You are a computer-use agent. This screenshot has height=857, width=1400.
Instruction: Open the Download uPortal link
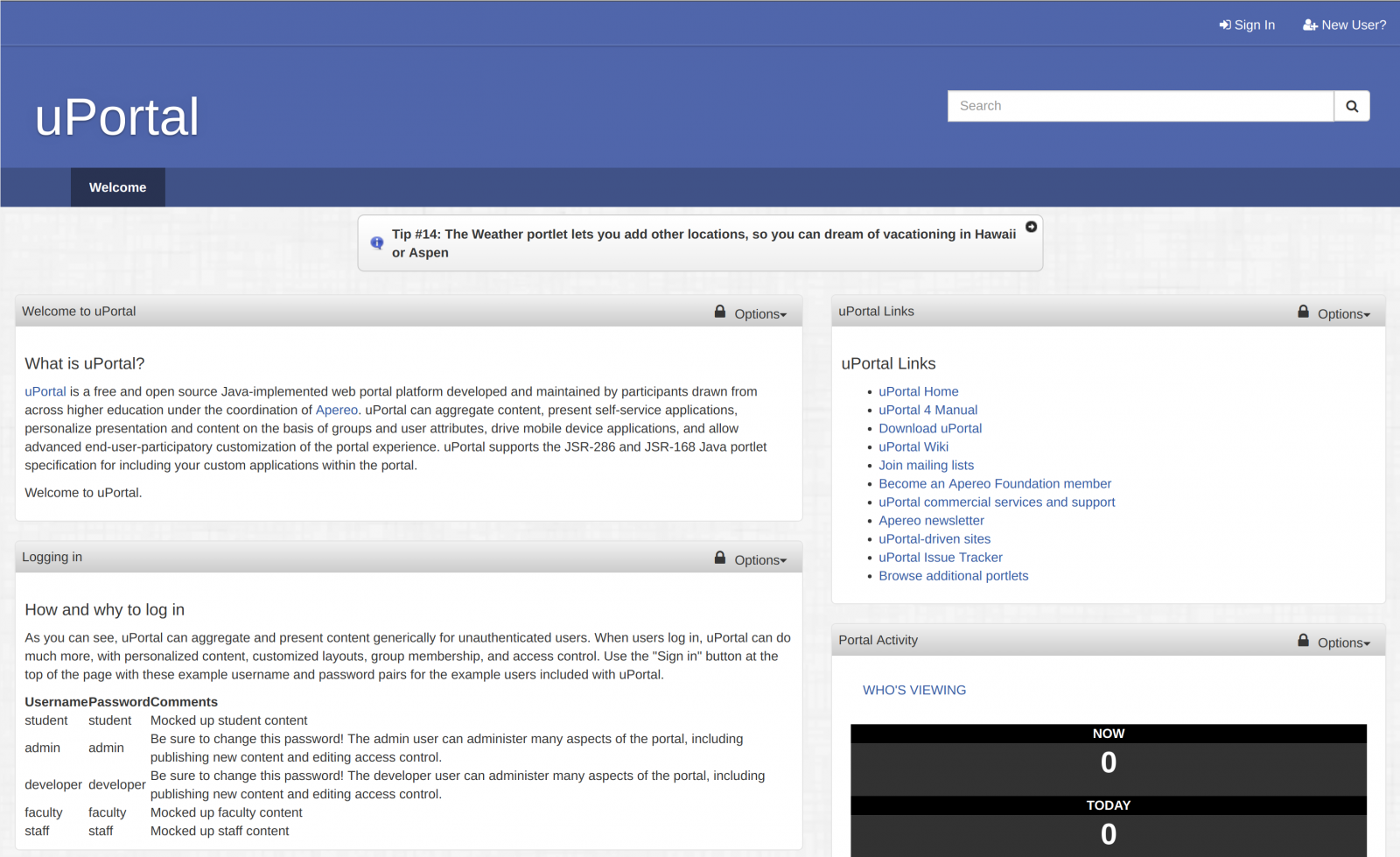click(x=930, y=428)
